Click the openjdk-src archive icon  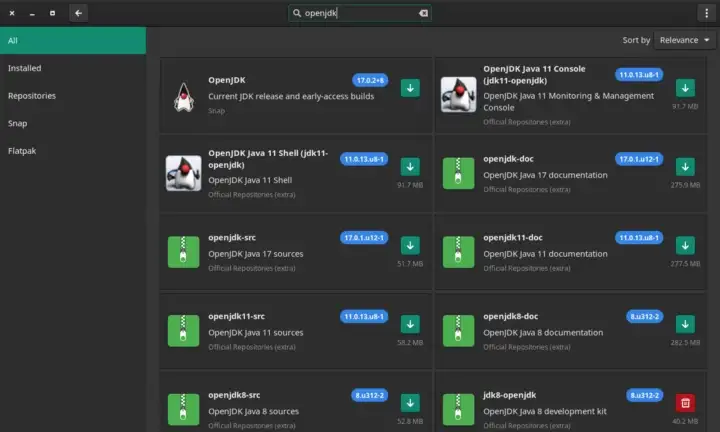183,252
